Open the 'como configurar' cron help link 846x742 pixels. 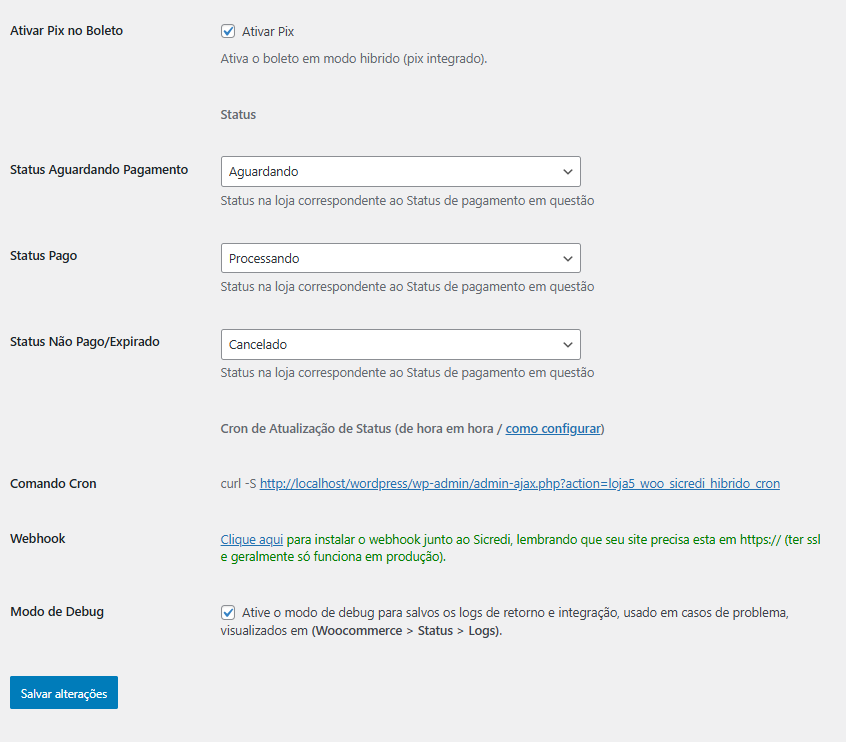553,429
